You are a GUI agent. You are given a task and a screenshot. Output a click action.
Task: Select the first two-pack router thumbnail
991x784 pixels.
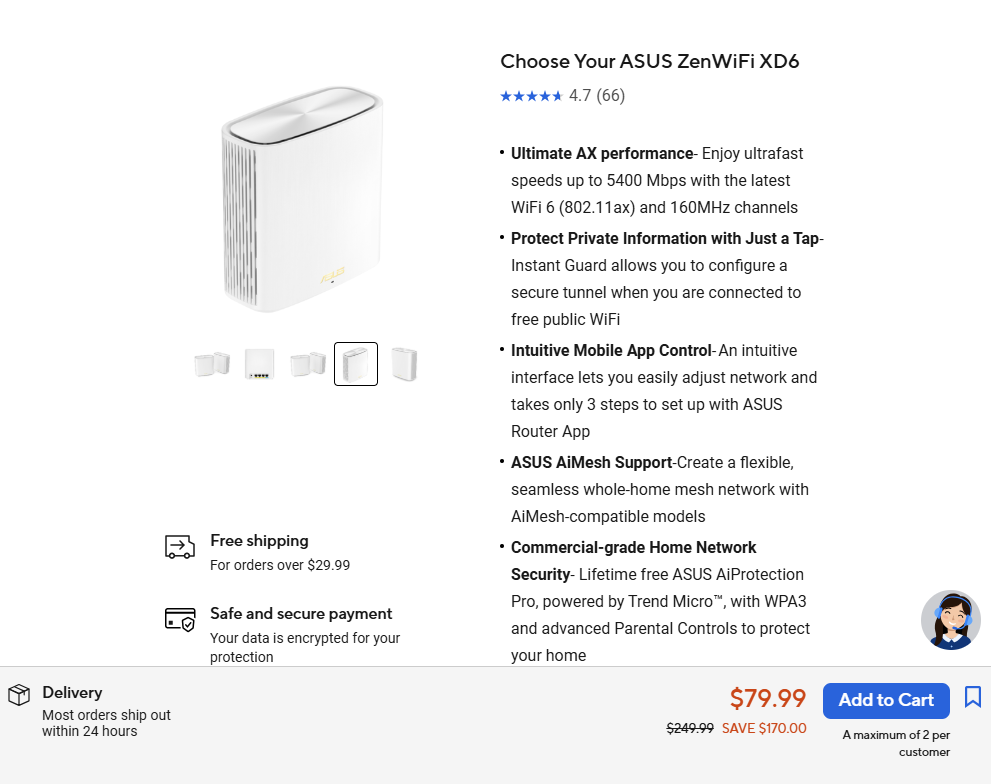(212, 364)
